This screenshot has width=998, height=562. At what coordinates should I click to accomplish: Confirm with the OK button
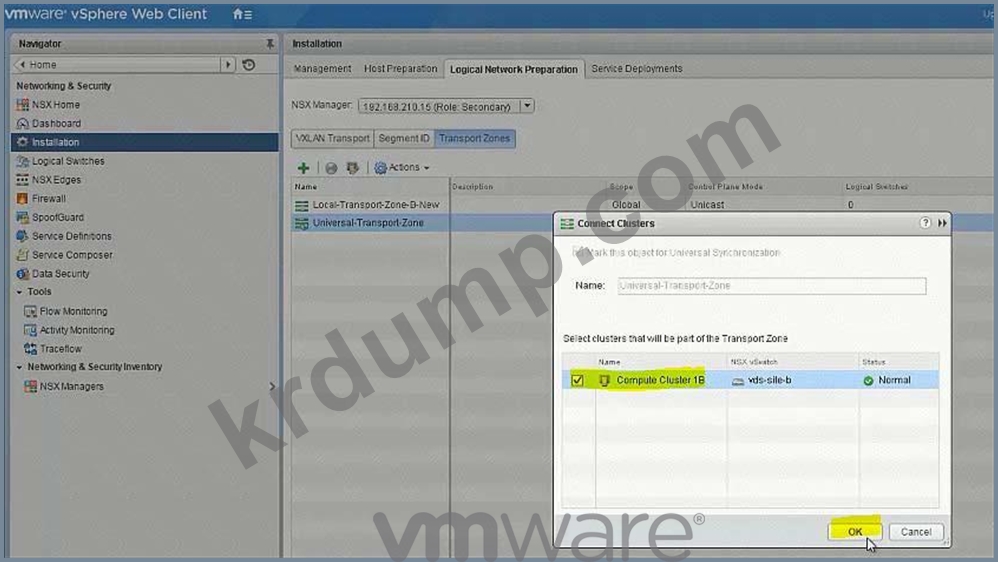point(855,531)
